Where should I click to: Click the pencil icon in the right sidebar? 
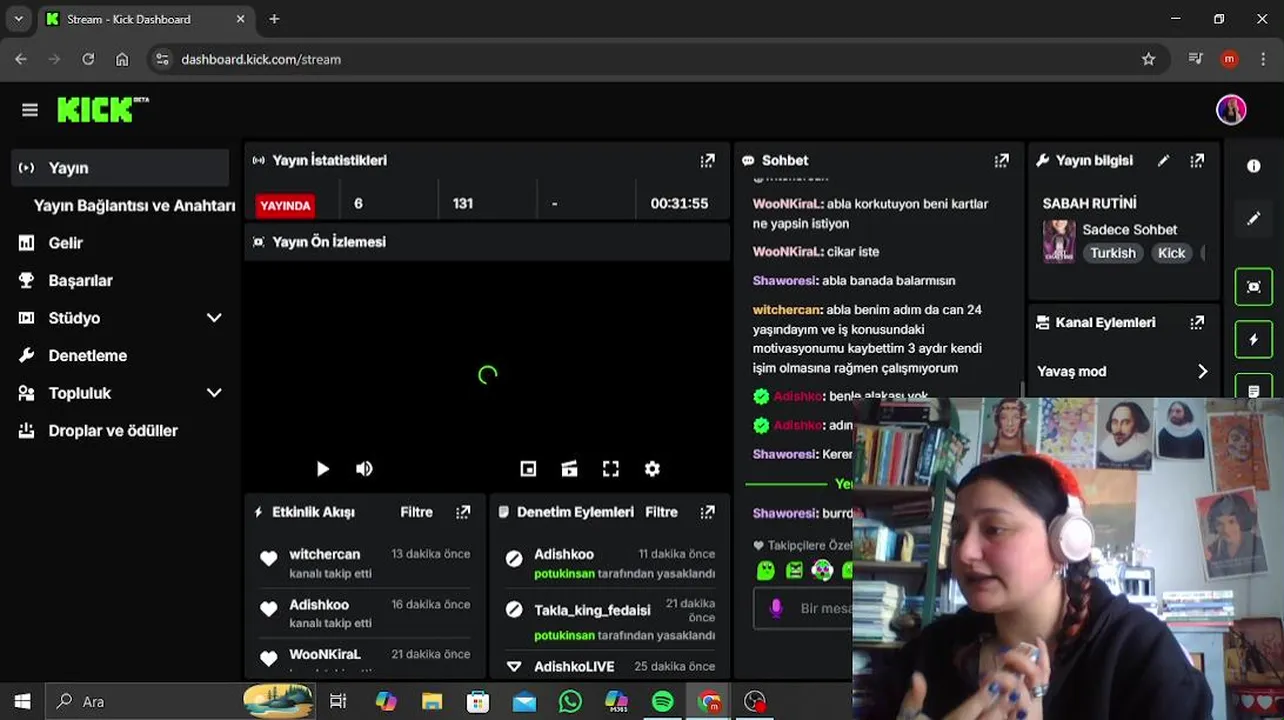point(1254,218)
